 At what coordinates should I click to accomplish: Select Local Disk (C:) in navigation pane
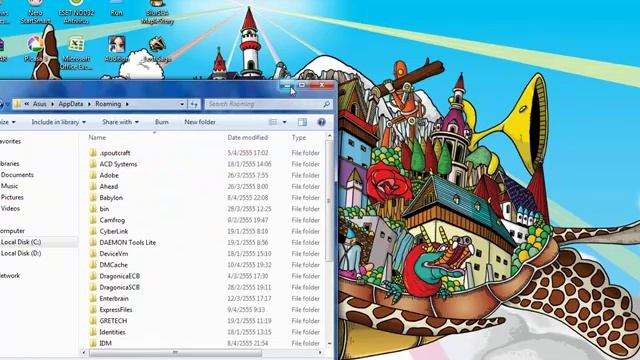(x=21, y=242)
